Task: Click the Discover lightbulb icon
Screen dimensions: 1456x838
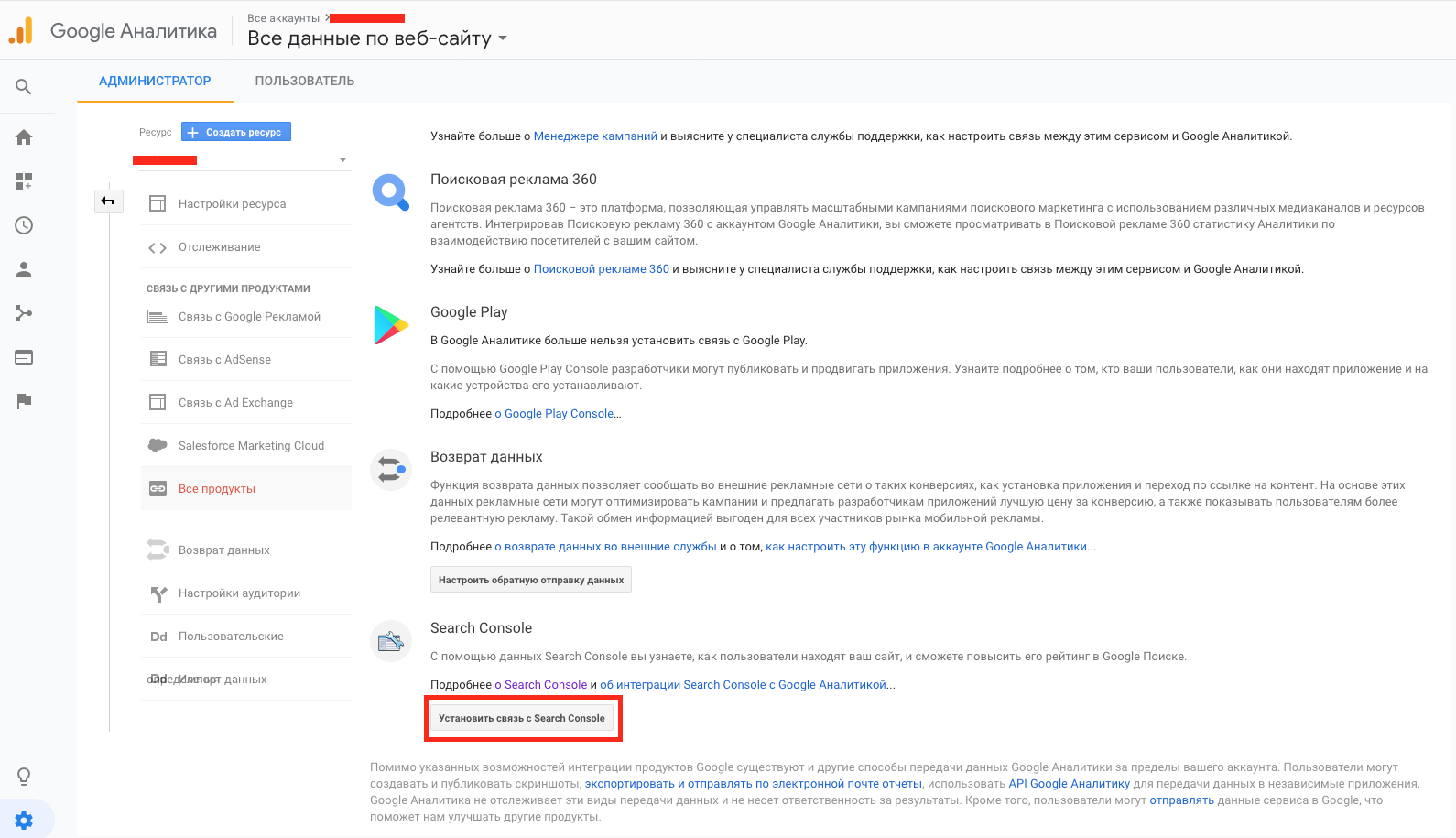Action: (x=24, y=777)
